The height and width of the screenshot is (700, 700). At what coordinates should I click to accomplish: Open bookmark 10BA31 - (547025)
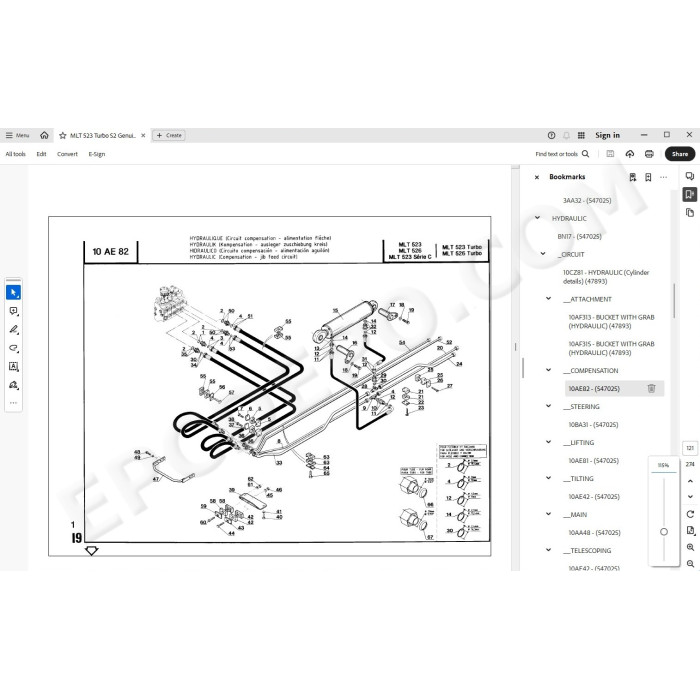[x=593, y=425]
